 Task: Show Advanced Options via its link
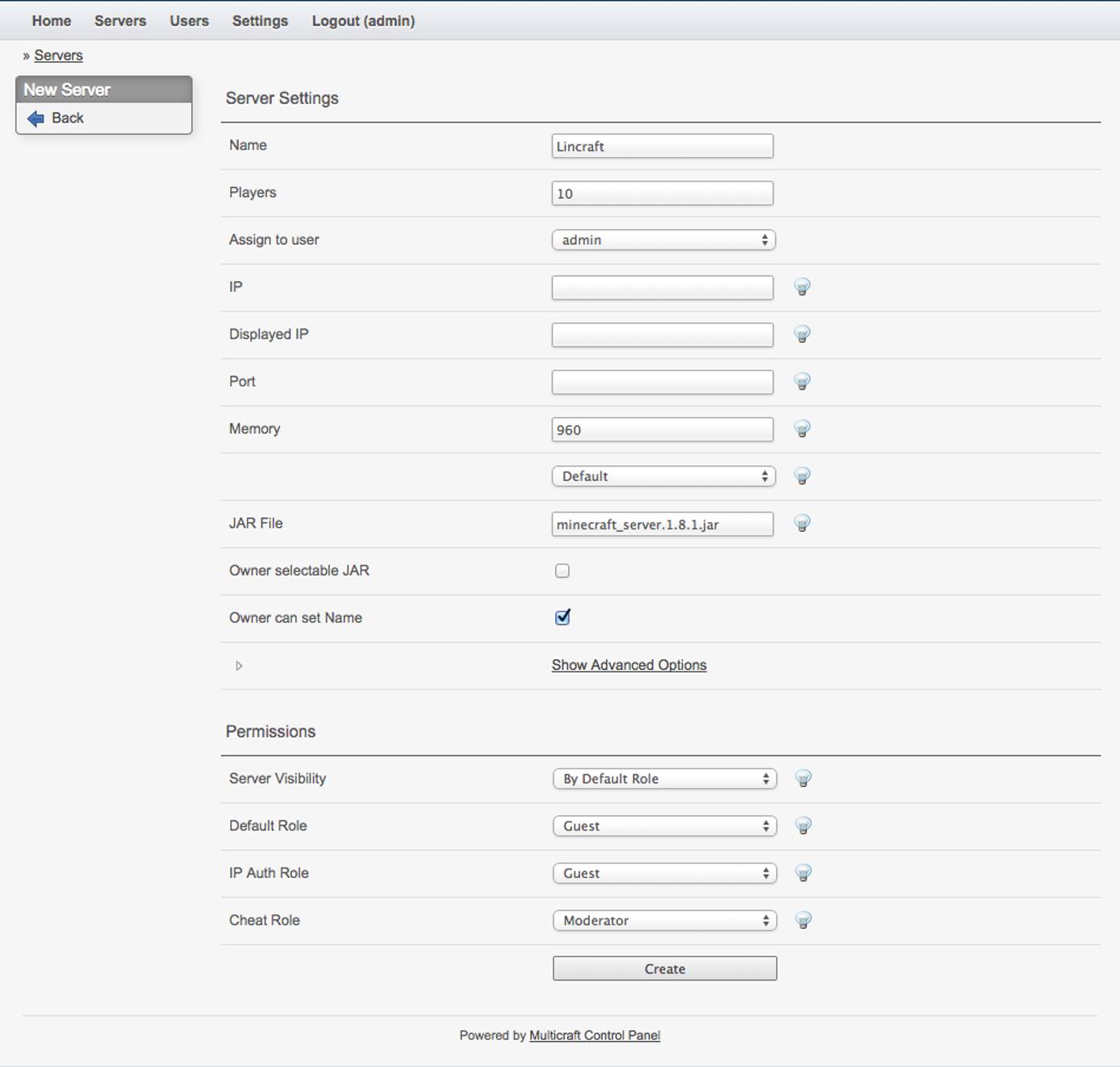pyautogui.click(x=629, y=664)
